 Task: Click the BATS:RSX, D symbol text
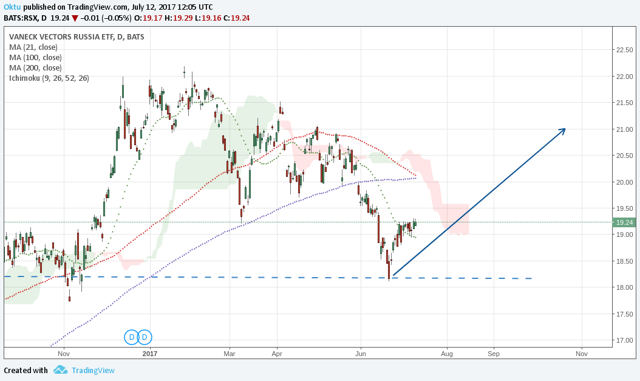pos(25,18)
